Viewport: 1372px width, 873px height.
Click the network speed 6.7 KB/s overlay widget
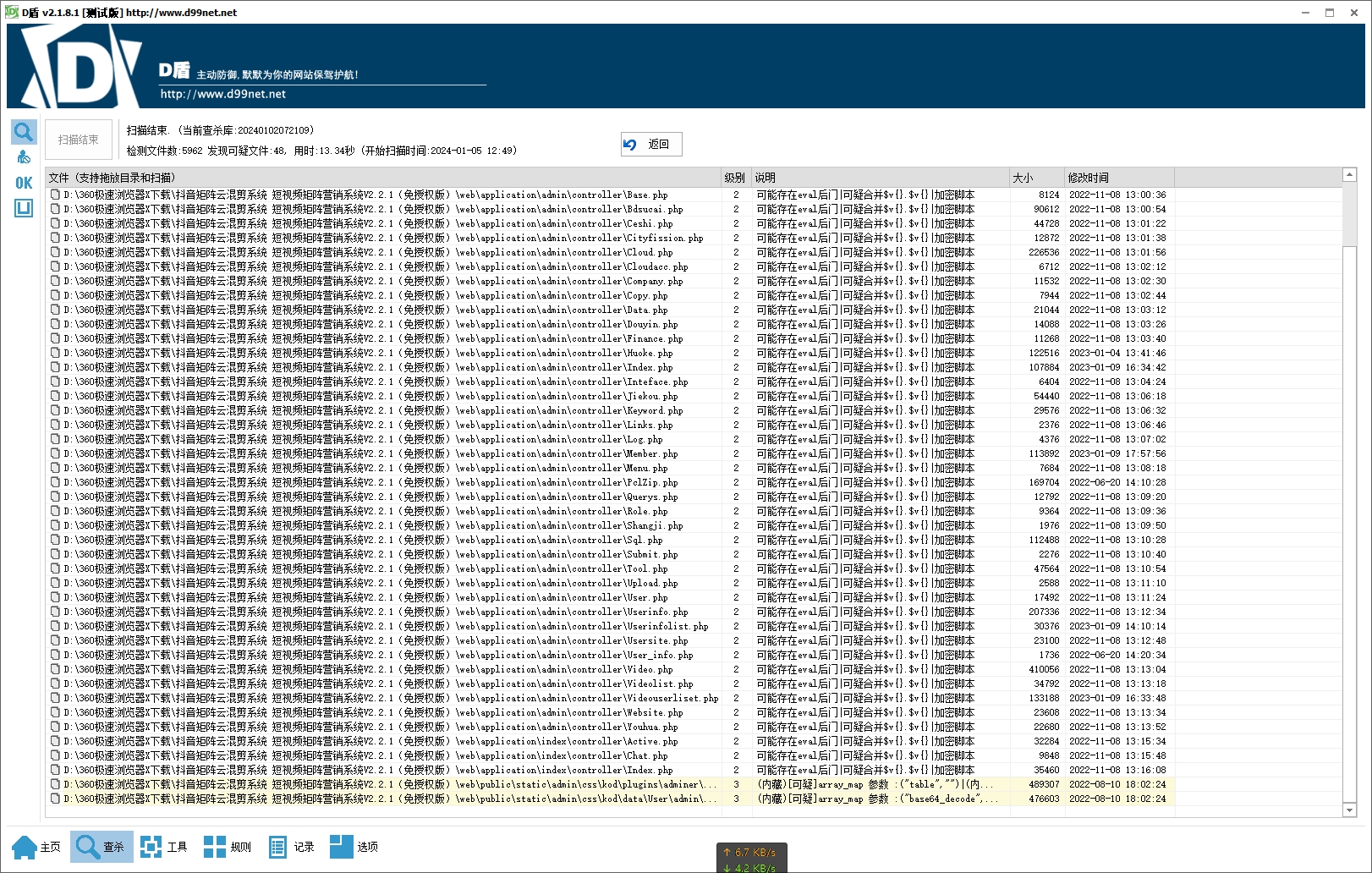click(752, 857)
